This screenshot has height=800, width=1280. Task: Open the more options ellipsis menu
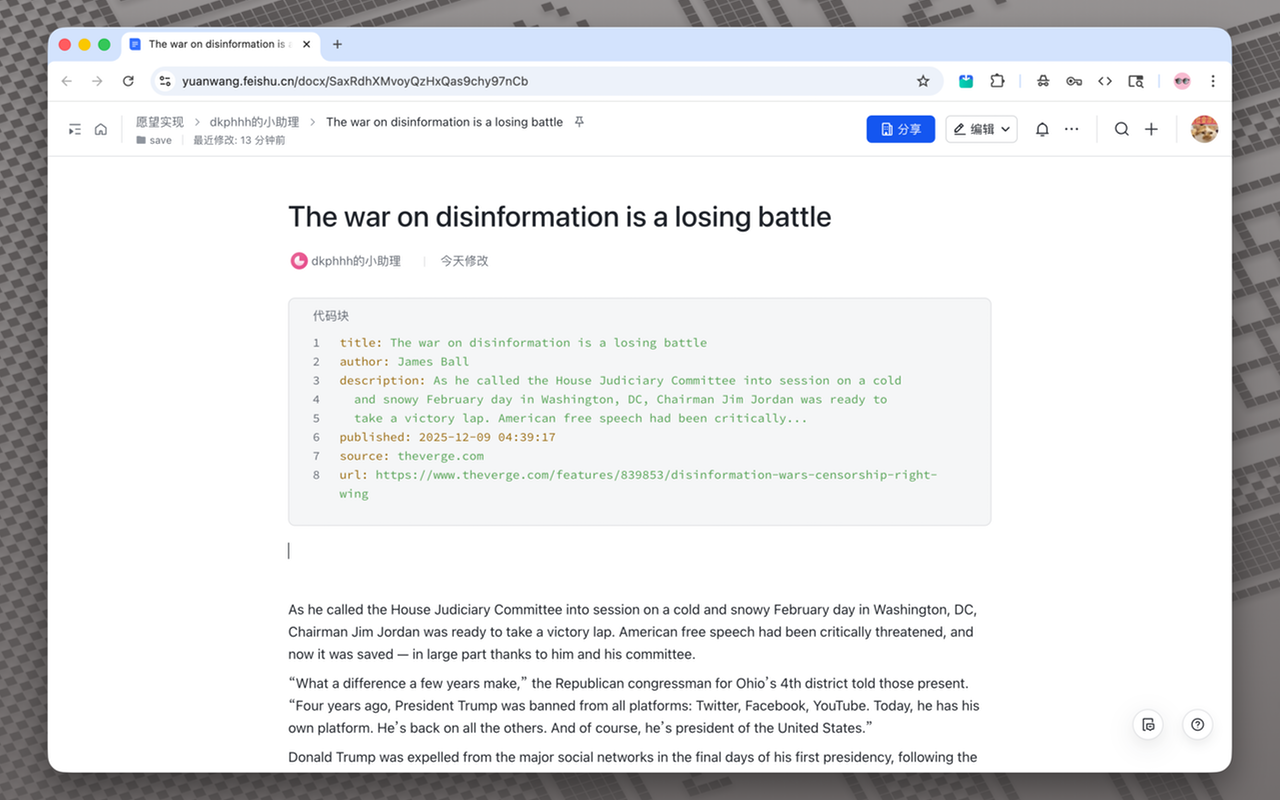pyautogui.click(x=1072, y=129)
